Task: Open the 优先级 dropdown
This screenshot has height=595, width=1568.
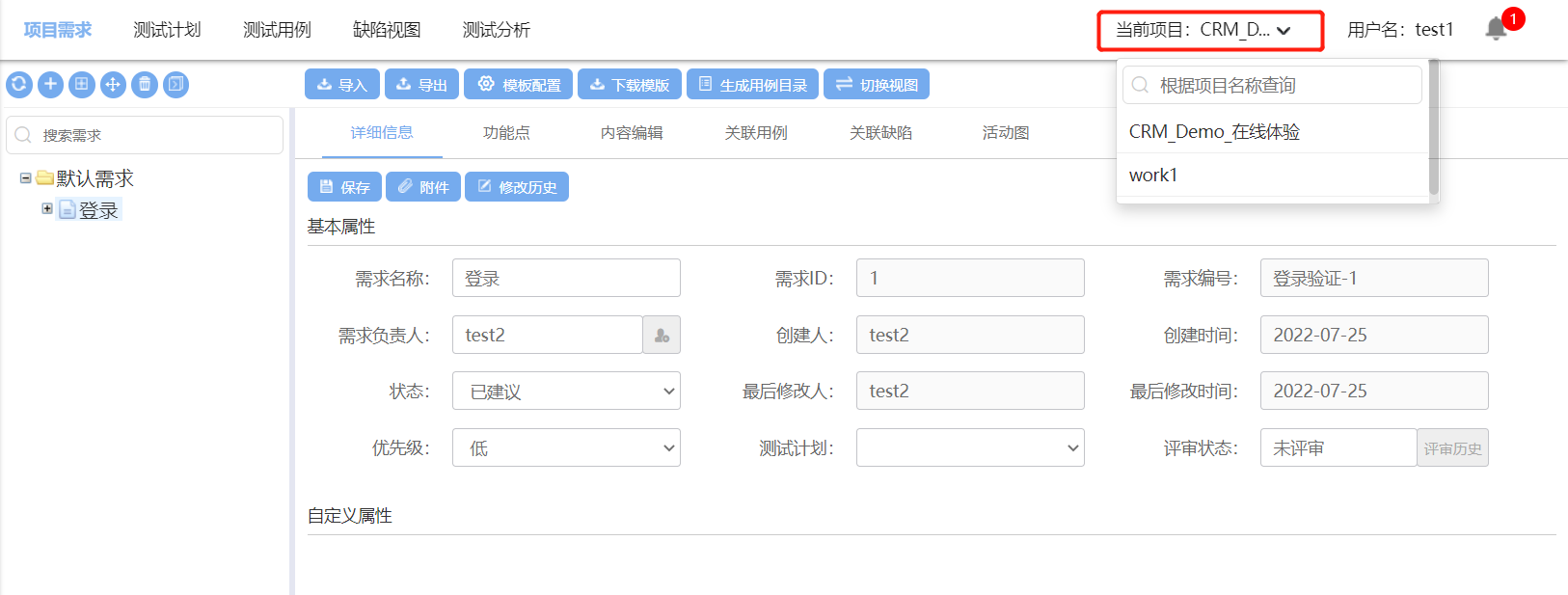Action: 566,448
